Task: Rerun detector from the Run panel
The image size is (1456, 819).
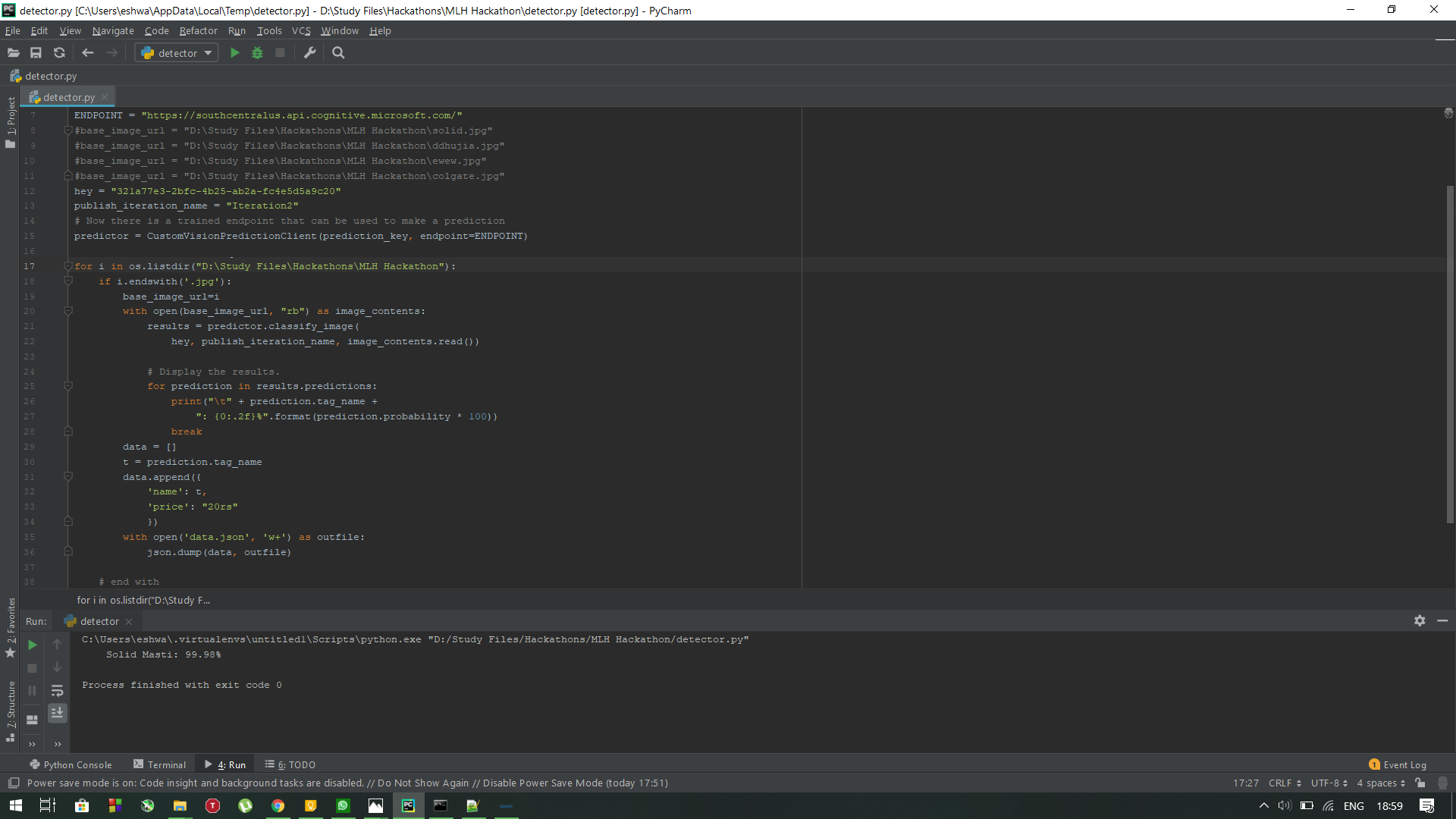Action: 32,645
